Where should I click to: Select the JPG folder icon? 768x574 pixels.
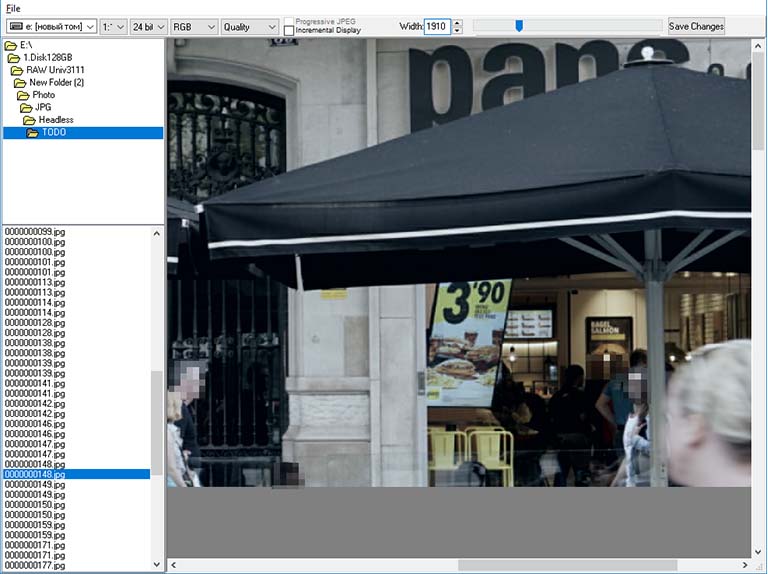pos(27,107)
